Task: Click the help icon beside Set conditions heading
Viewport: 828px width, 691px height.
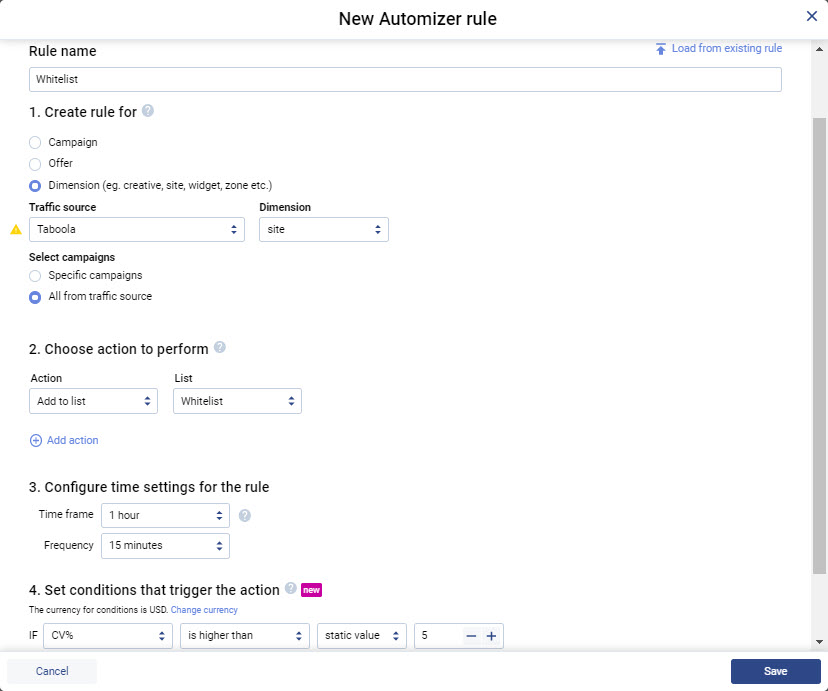Action: coord(291,589)
